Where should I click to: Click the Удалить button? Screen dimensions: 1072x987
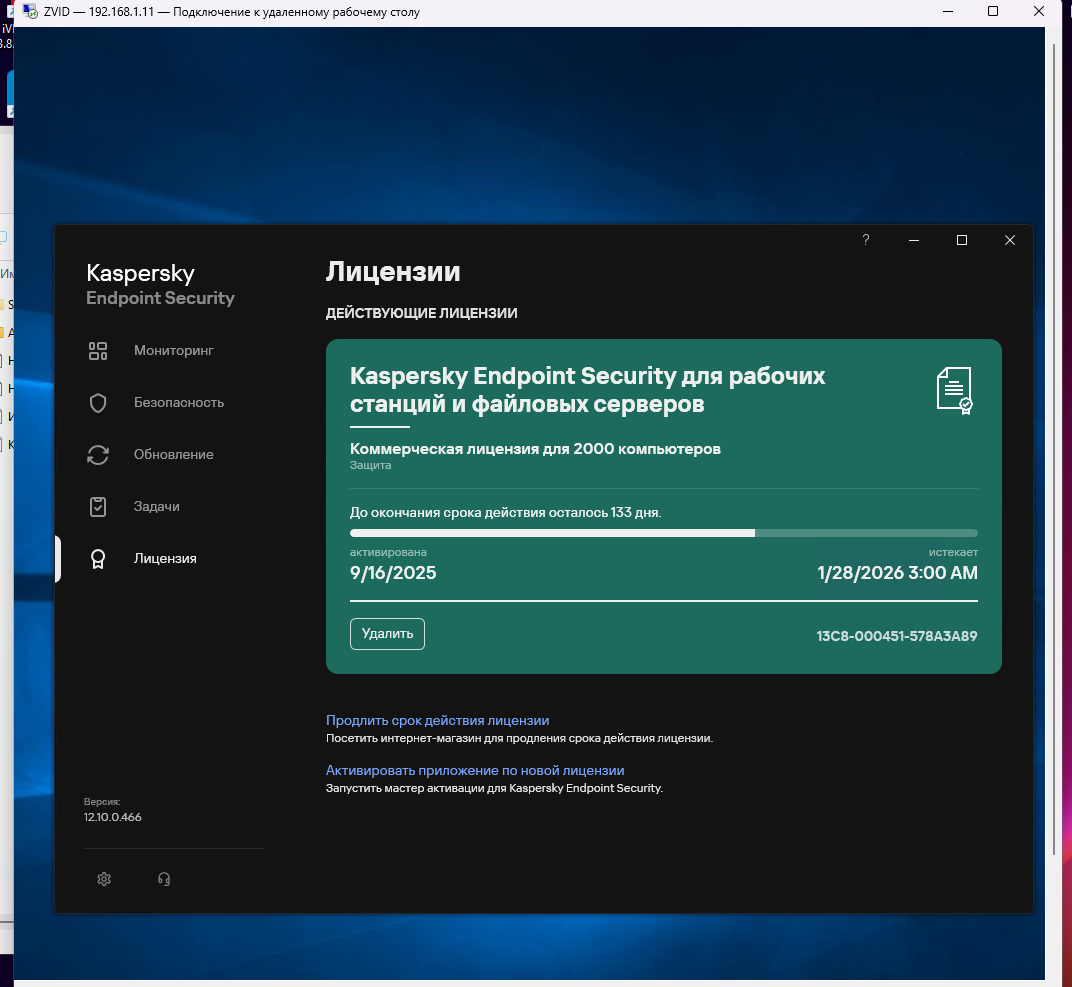(x=387, y=634)
